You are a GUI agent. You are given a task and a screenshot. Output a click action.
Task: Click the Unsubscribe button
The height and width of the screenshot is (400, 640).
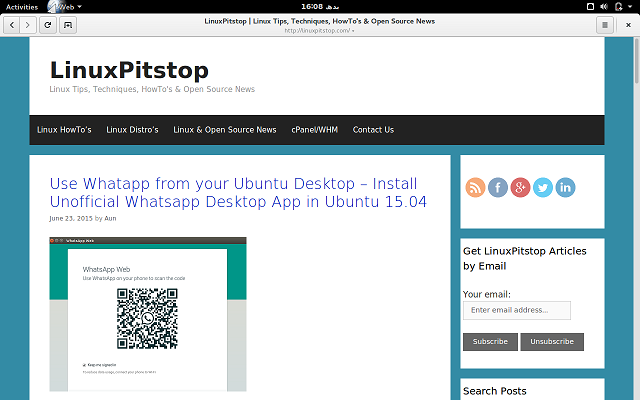552,342
